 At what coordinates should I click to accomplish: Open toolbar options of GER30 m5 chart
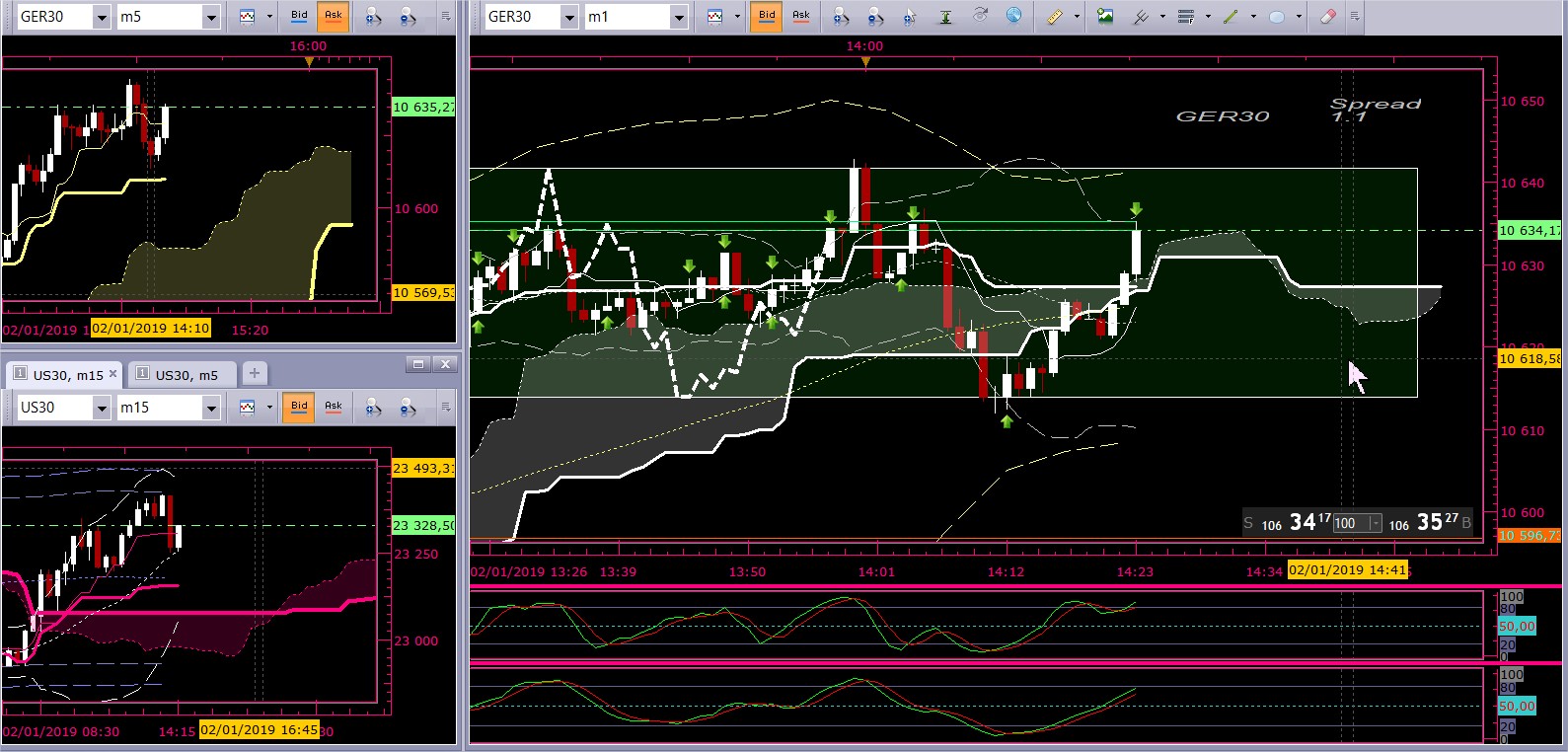click(x=445, y=17)
